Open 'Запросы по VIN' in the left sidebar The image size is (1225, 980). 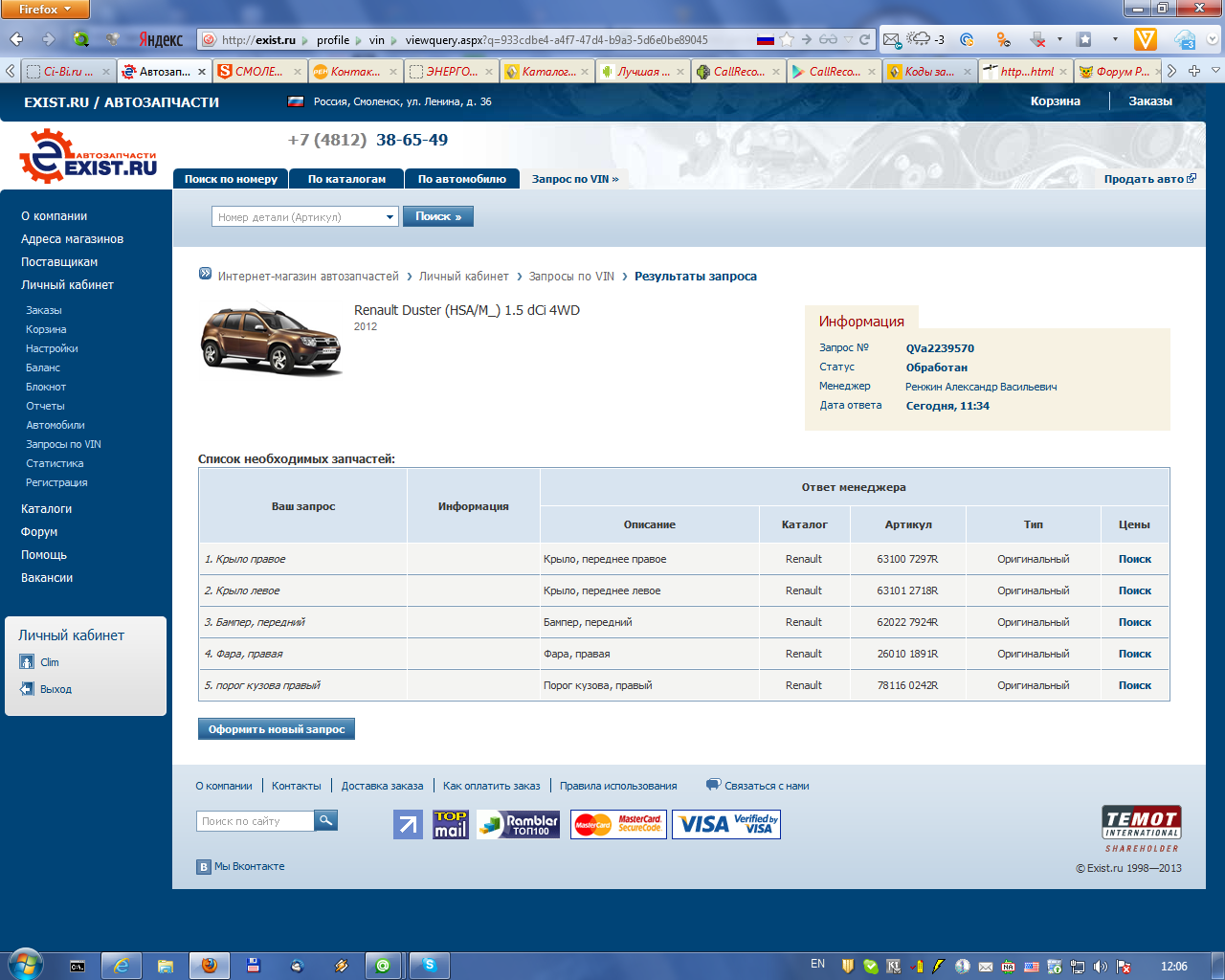pos(63,444)
